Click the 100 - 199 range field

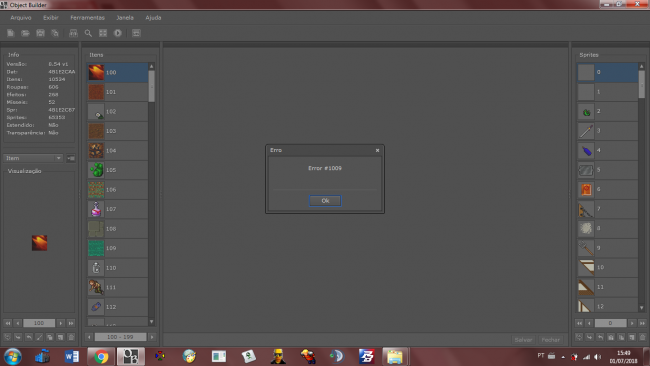[121, 337]
